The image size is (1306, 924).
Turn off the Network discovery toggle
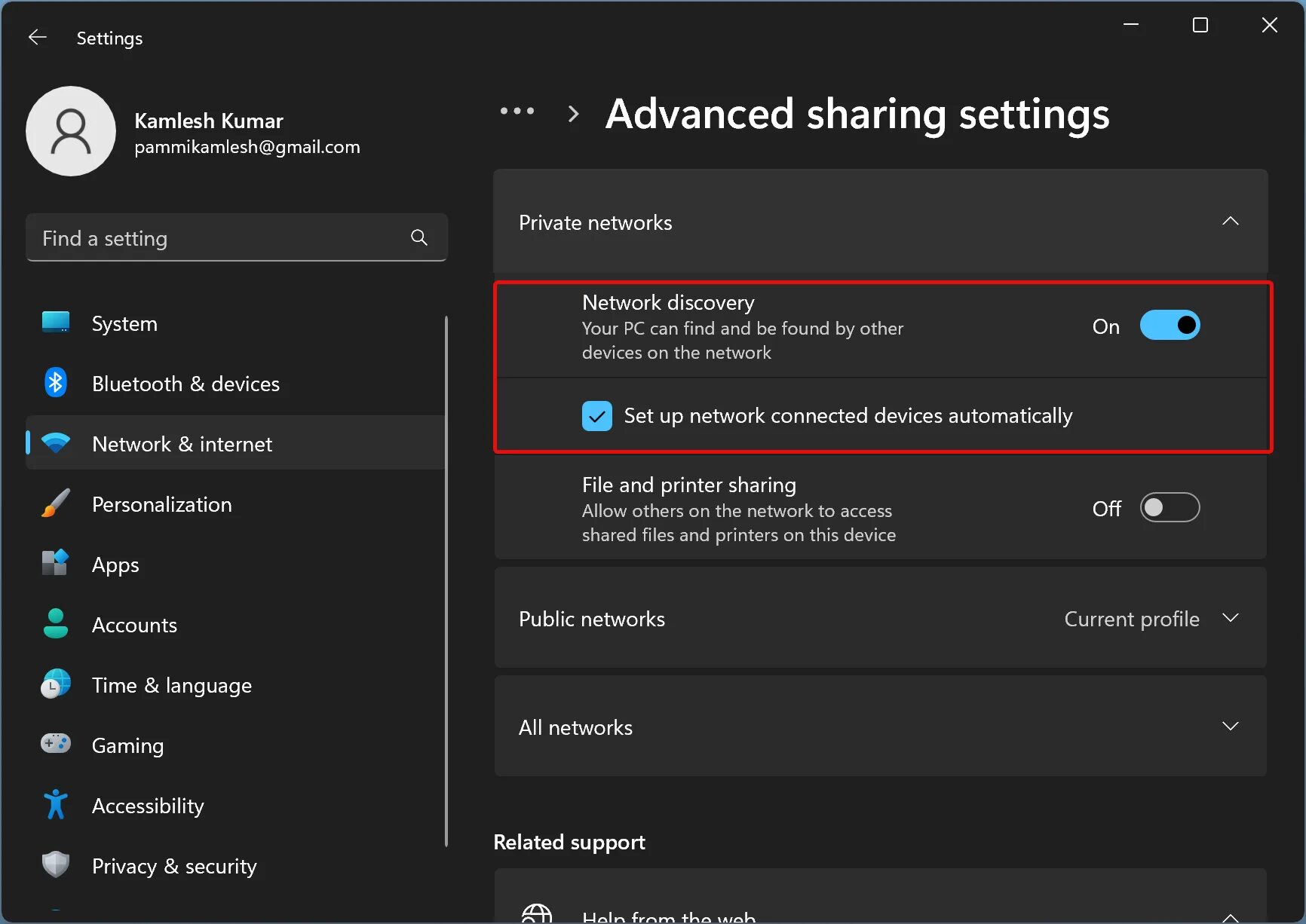coord(1170,326)
